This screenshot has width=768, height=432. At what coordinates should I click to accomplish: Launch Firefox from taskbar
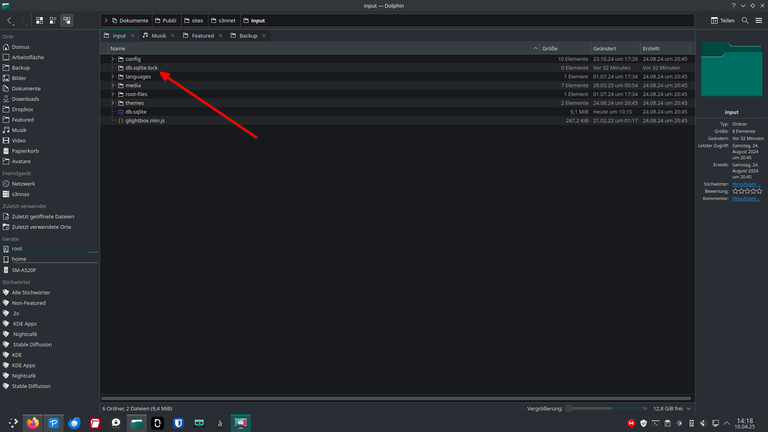click(x=33, y=423)
